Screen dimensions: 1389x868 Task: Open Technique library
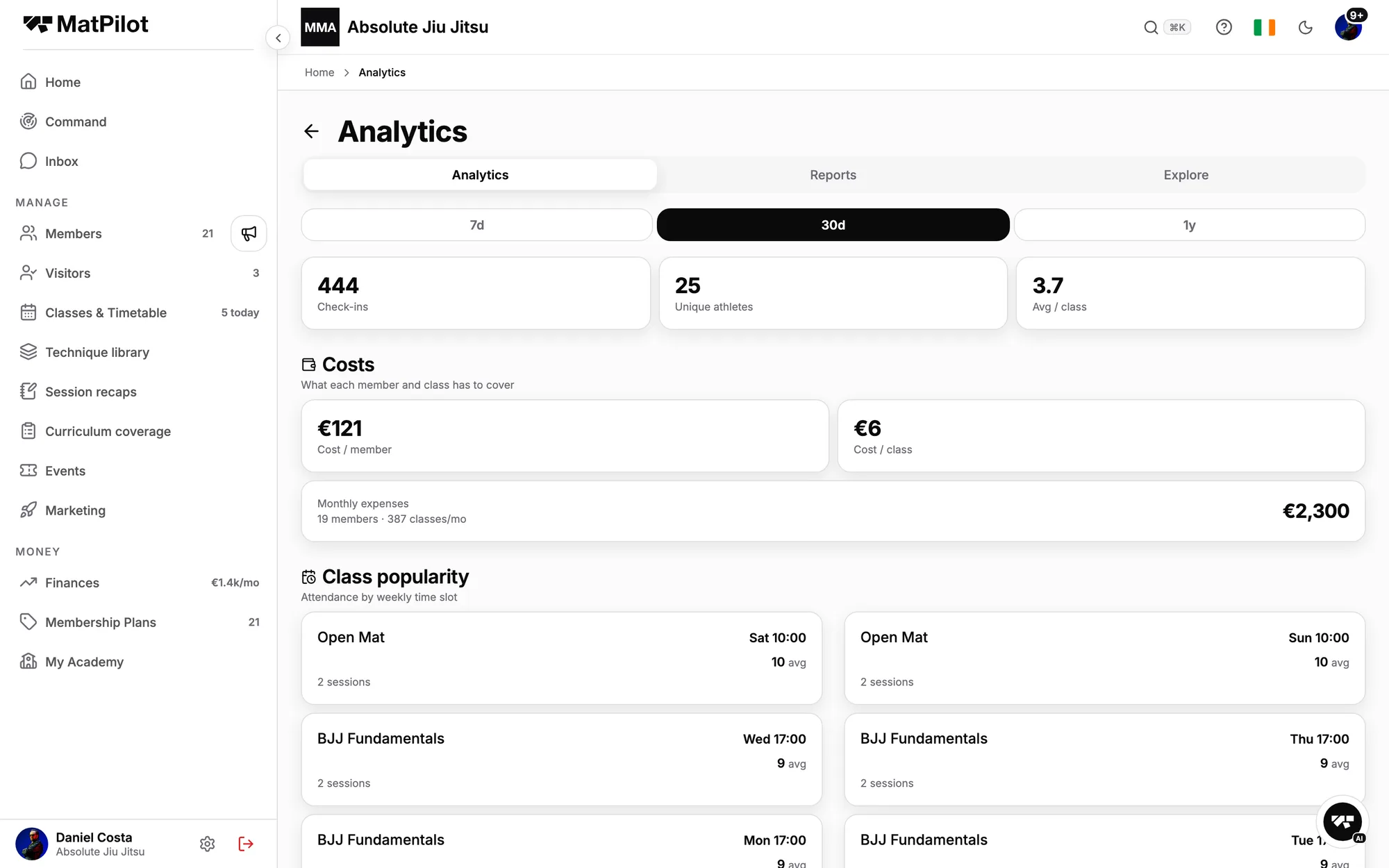pos(139,352)
